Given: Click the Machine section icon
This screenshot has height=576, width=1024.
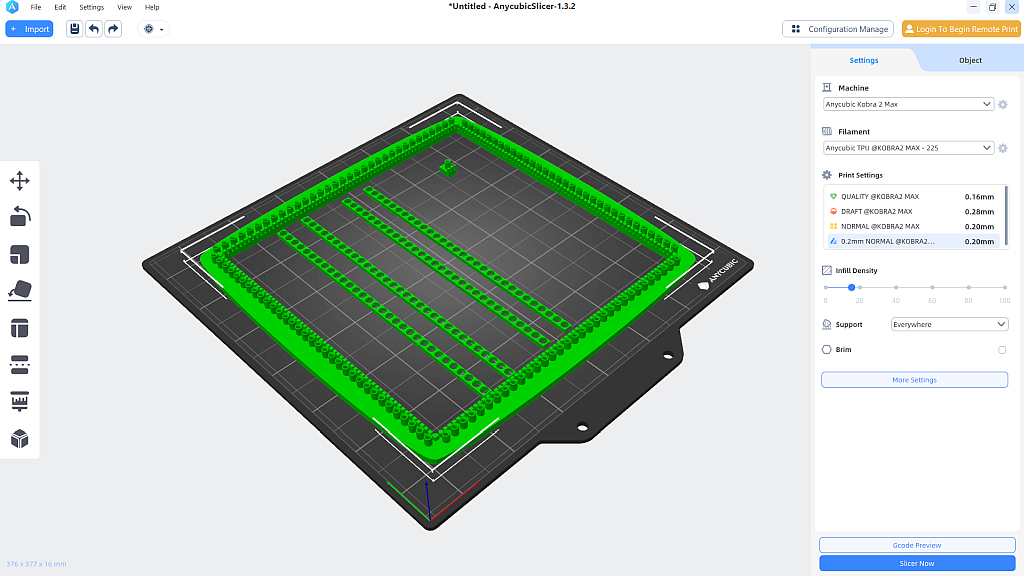Looking at the screenshot, I should click(x=827, y=88).
